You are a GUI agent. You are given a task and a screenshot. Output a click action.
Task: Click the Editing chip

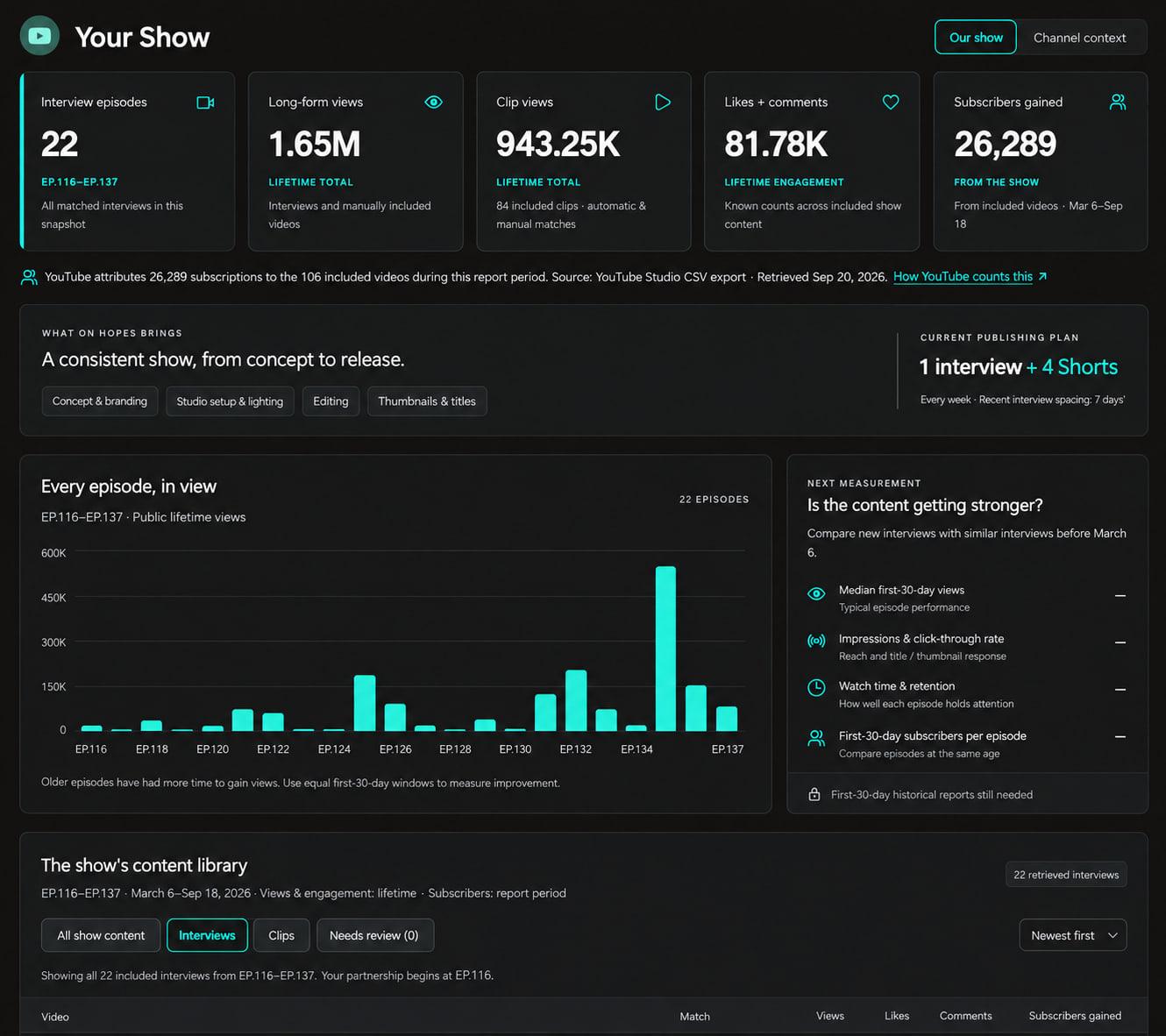331,401
